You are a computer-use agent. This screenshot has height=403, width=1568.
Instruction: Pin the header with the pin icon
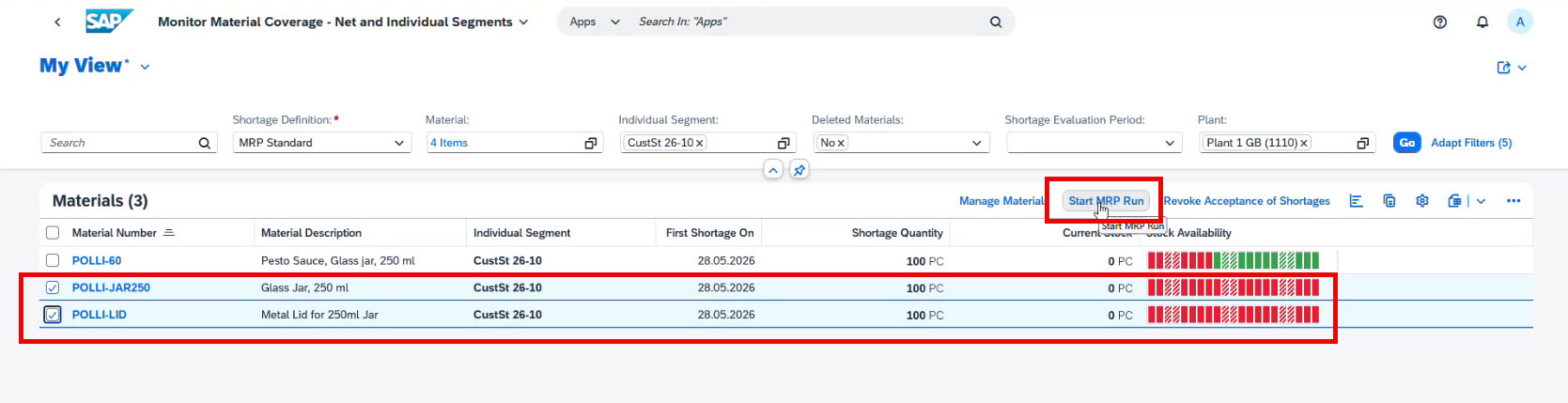tap(800, 170)
